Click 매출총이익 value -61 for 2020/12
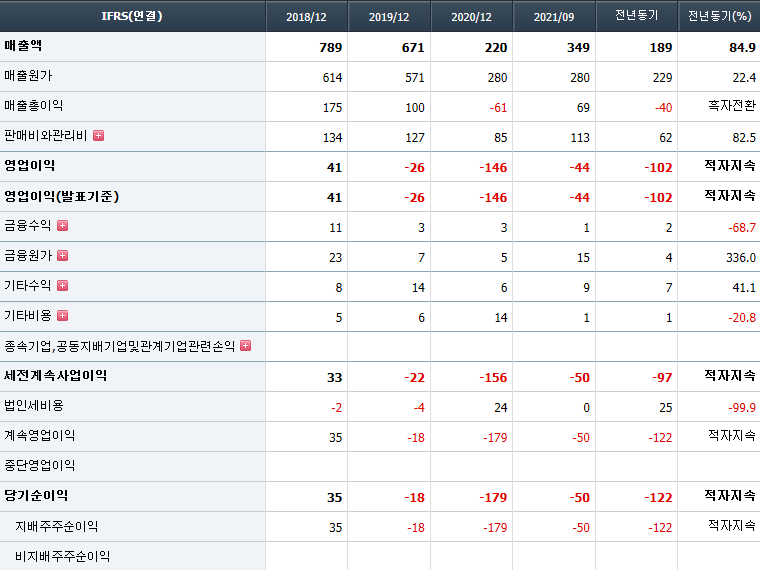The image size is (760, 570). (x=498, y=108)
